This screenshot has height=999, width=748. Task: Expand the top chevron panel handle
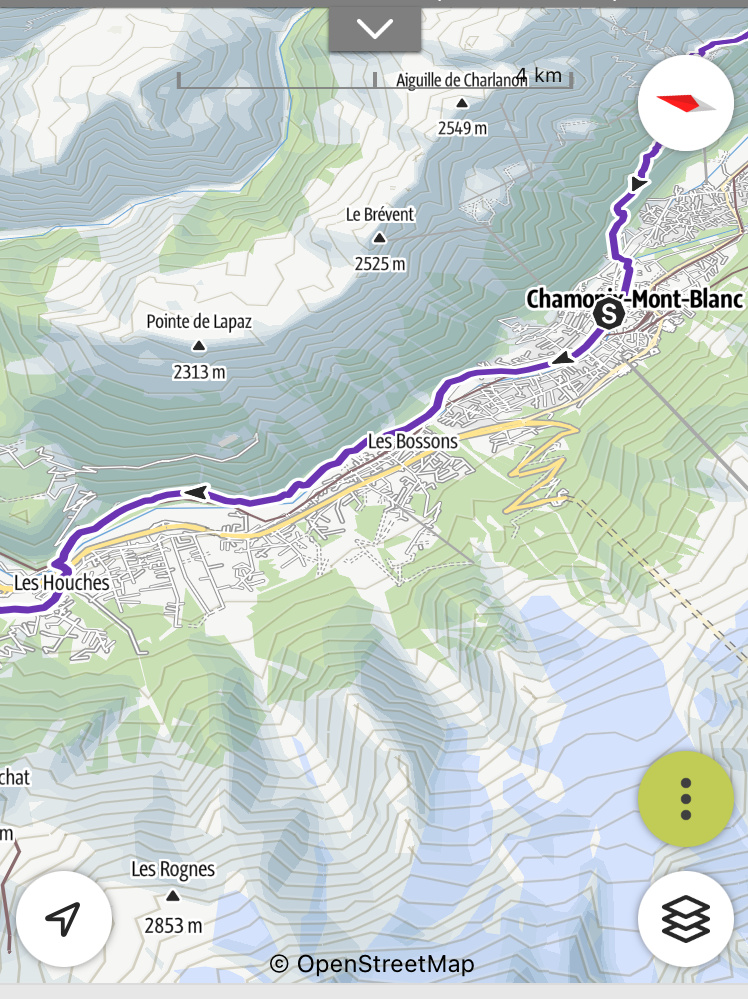click(375, 29)
